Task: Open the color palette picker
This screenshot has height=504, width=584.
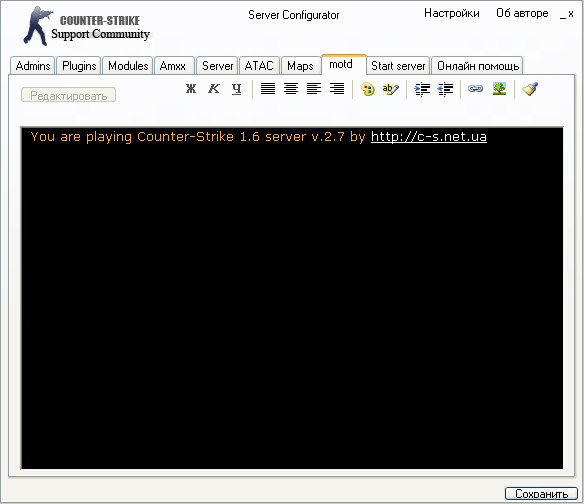Action: (x=368, y=89)
